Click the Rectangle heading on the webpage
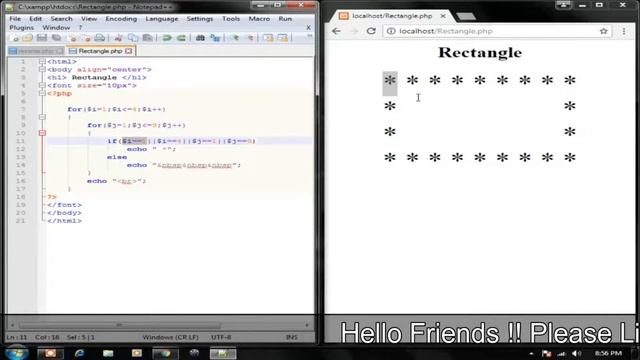Viewport: 640px width, 360px height. pos(480,53)
